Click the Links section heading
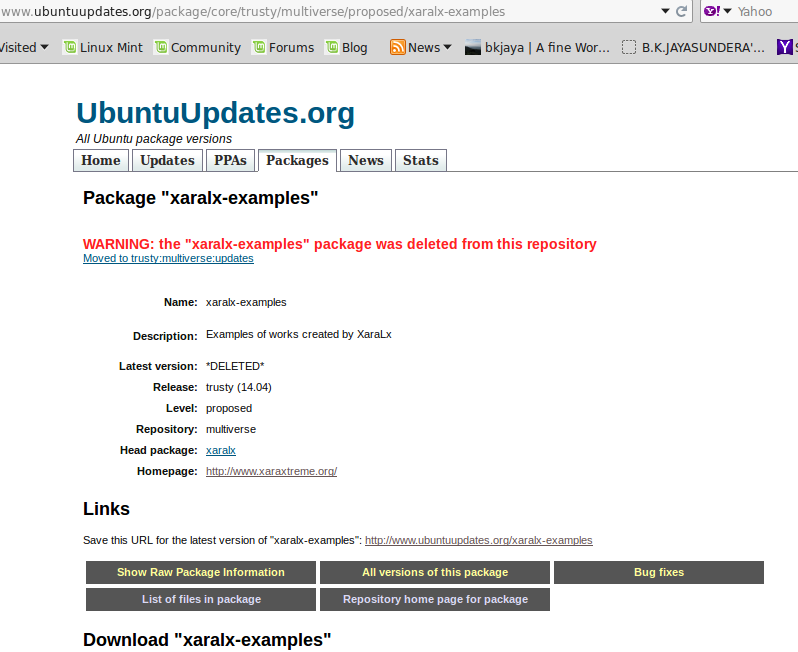The width and height of the screenshot is (798, 652). click(x=106, y=508)
